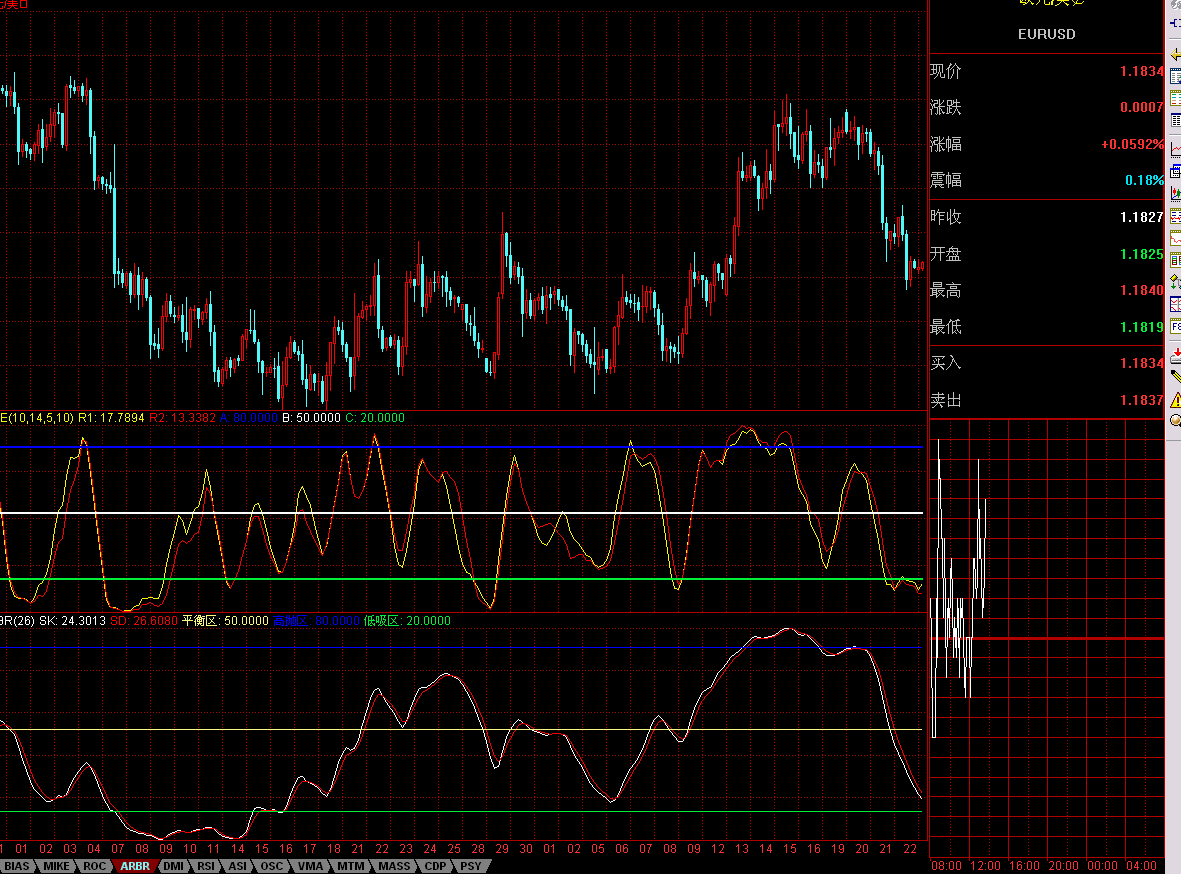The height and width of the screenshot is (874, 1181).
Task: Switch to the RSI indicator tab
Action: coord(206,866)
